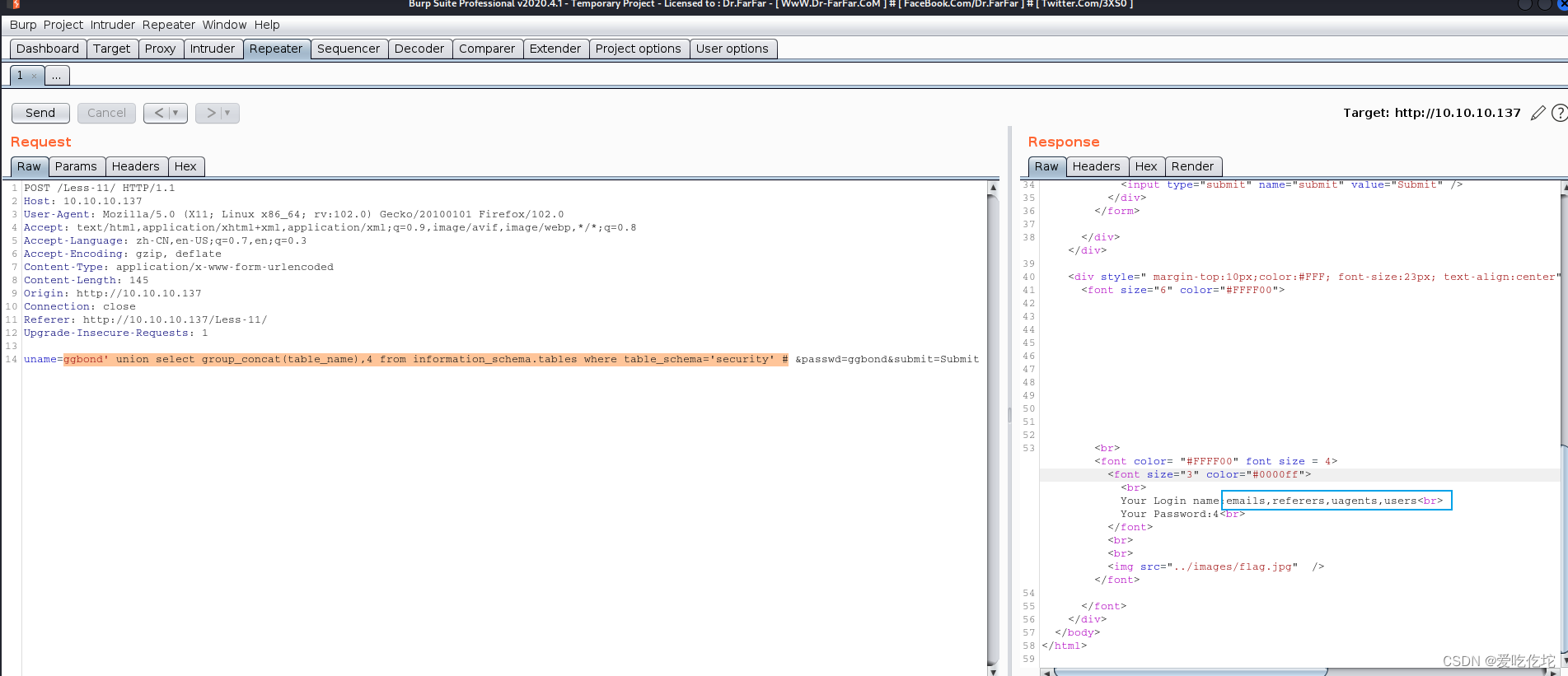
Task: Switch to the Extender tab
Action: 555,49
